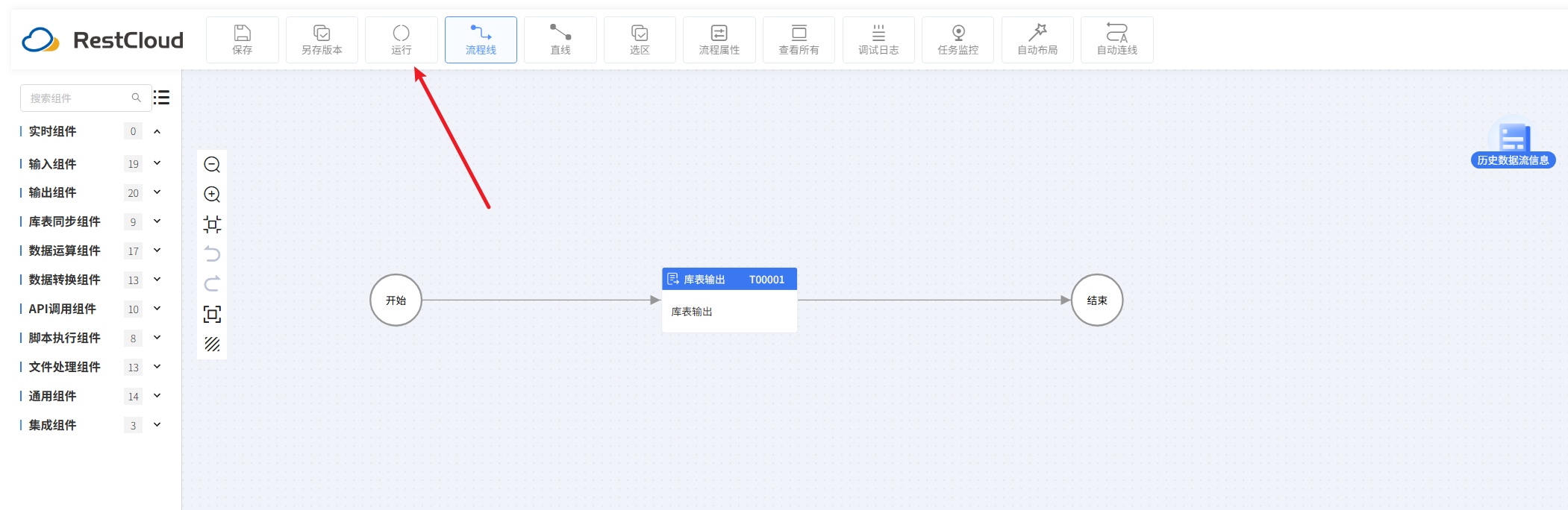The height and width of the screenshot is (510, 1568).
Task: Select the 开始 start node
Action: 396,300
